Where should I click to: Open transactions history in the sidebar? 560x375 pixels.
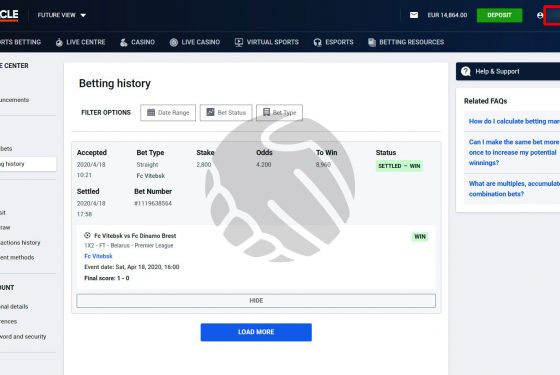(20, 242)
